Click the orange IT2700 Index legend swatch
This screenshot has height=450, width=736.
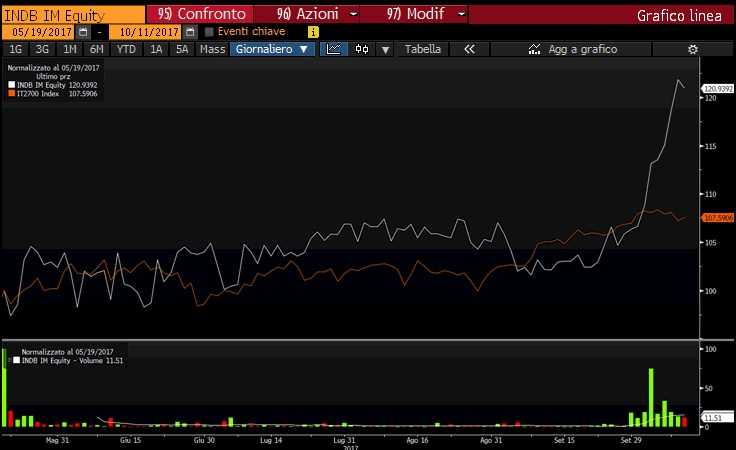12,94
